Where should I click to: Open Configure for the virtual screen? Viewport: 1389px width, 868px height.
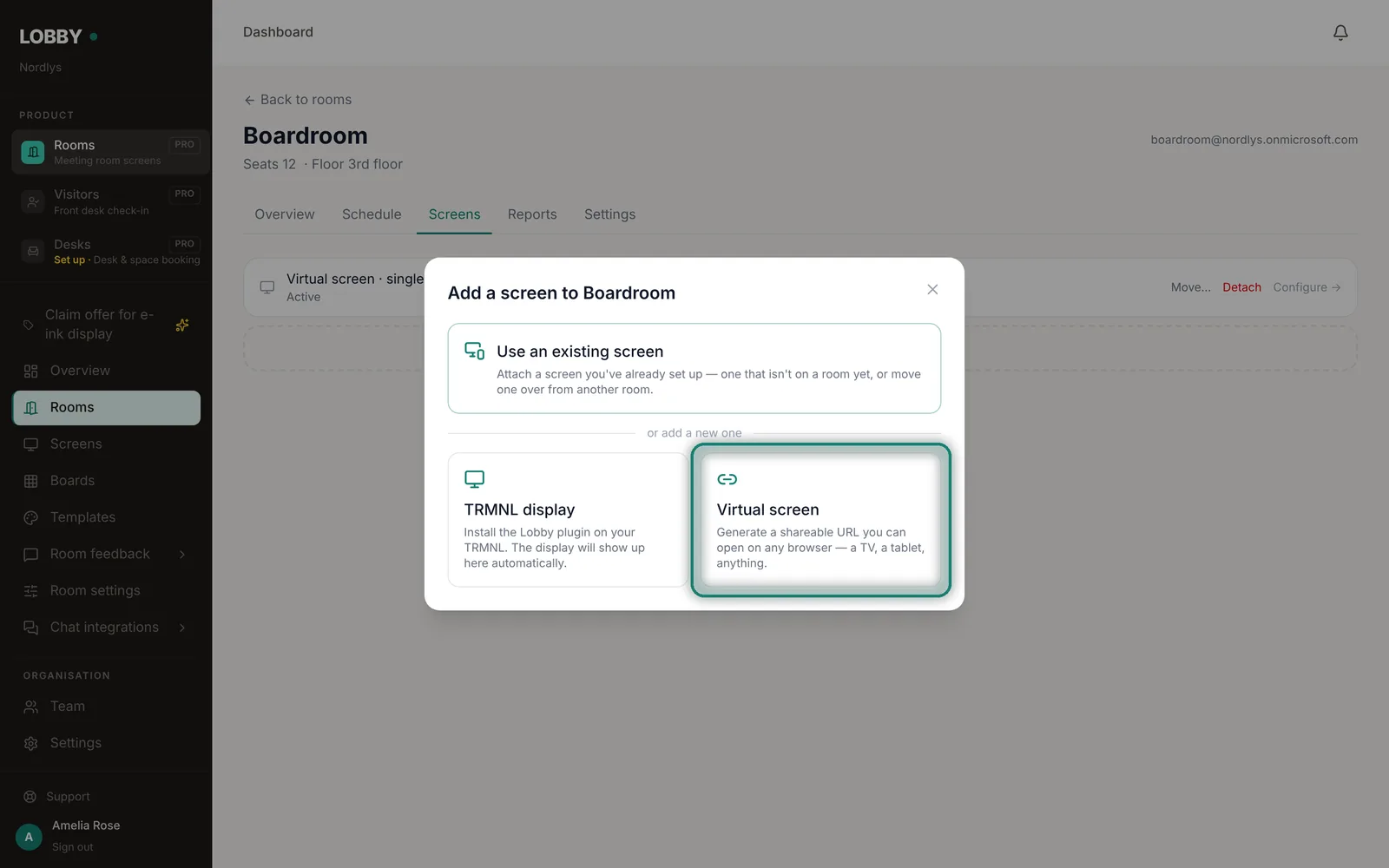coord(1307,287)
